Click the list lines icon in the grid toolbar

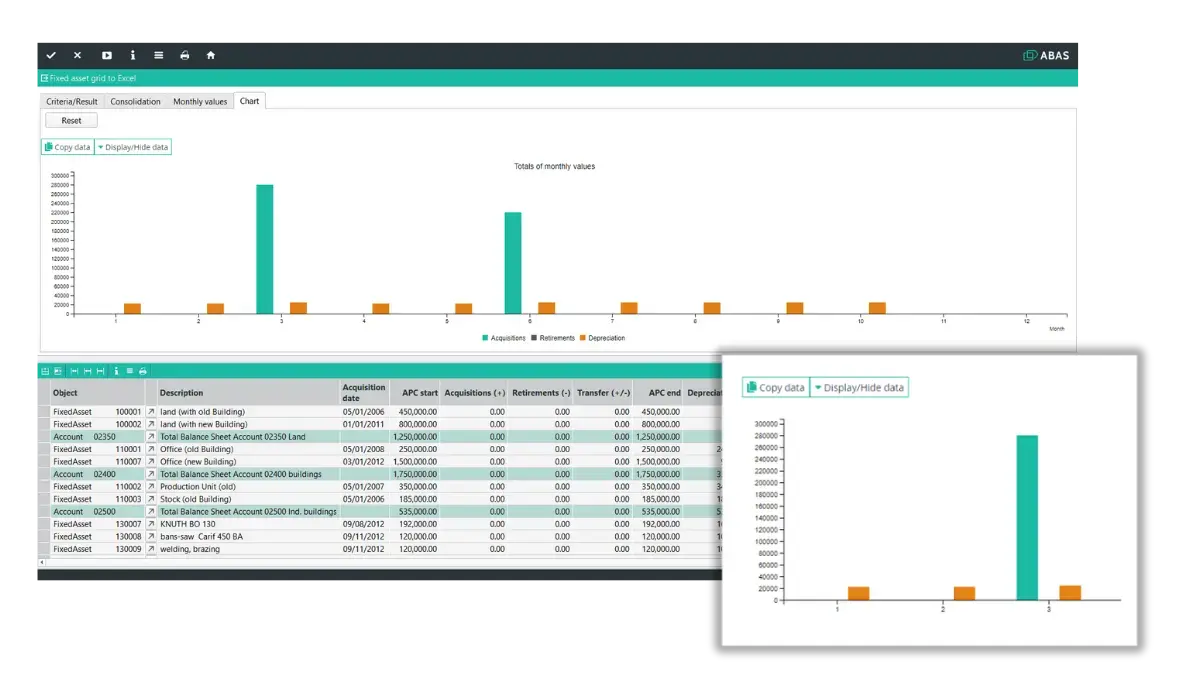(129, 371)
